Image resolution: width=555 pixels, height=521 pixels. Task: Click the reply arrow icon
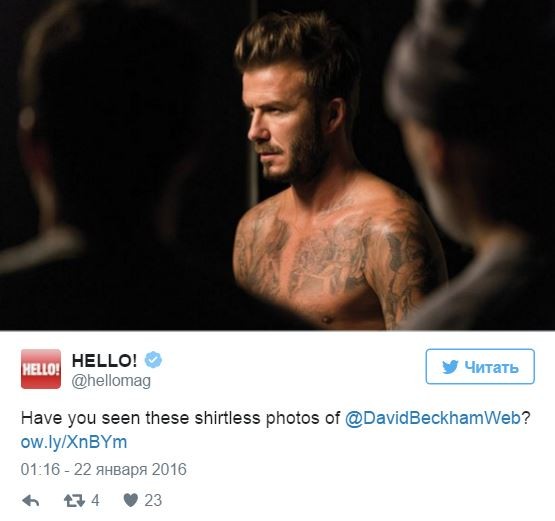31,500
